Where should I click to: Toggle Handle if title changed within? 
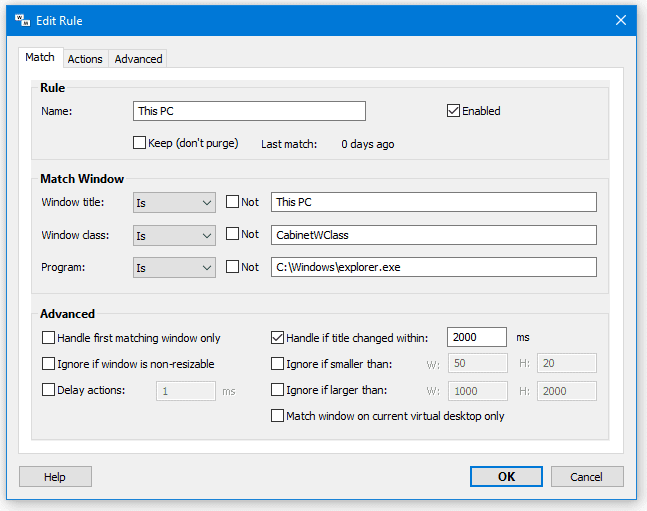coord(278,338)
